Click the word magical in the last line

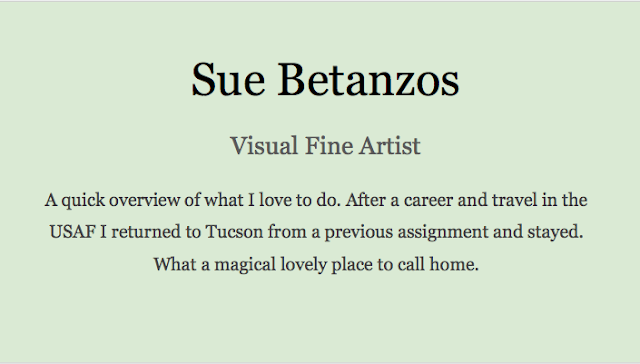[245, 264]
